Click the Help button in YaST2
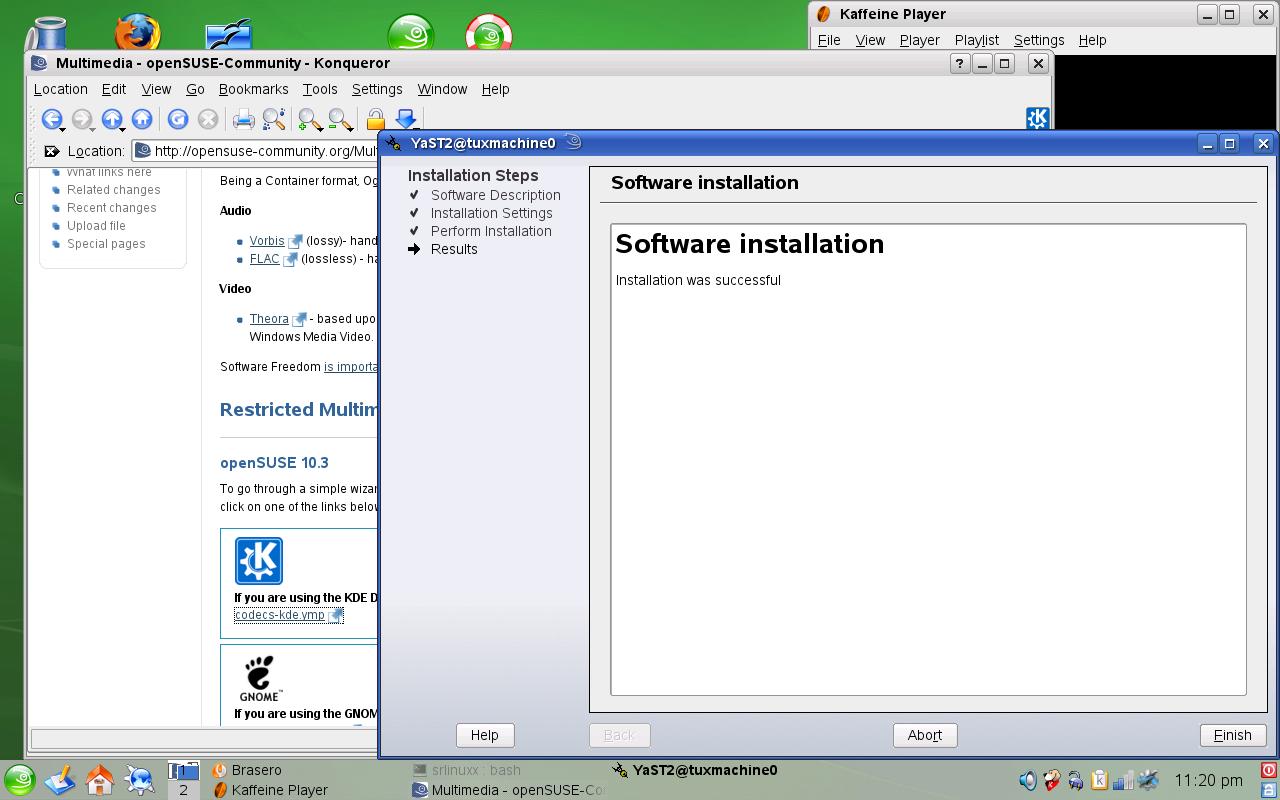Viewport: 1280px width, 800px height. 485,735
